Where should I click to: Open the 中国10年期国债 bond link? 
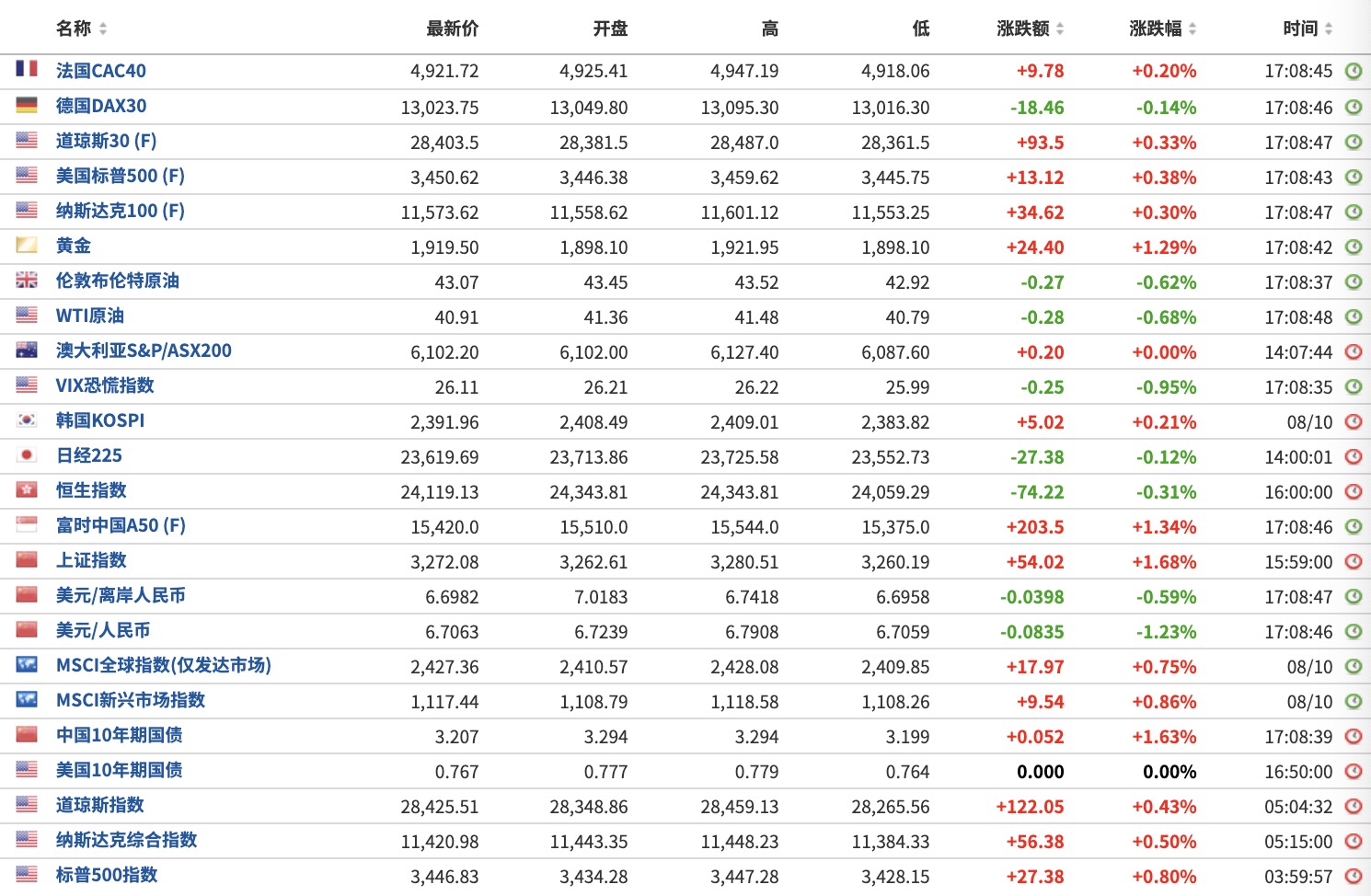(x=119, y=735)
